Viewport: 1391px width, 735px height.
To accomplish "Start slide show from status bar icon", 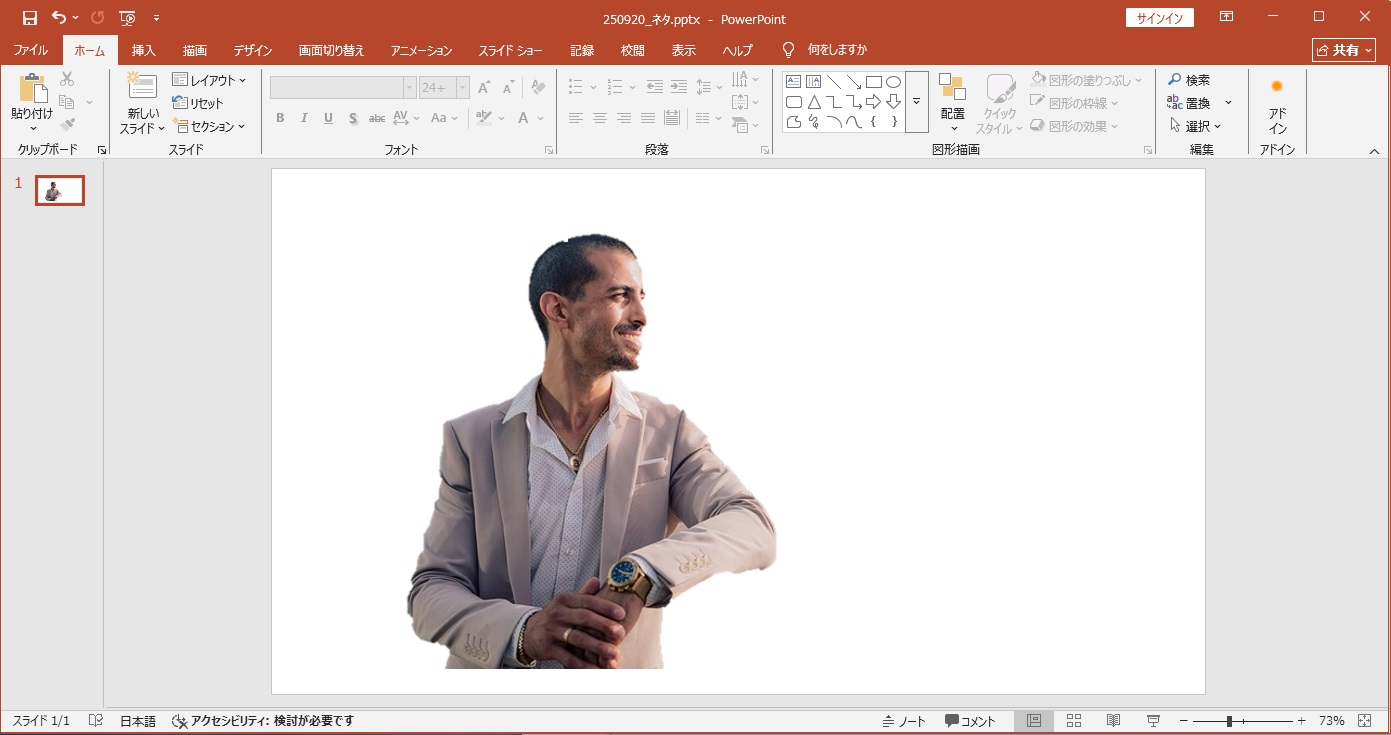I will (x=1153, y=721).
